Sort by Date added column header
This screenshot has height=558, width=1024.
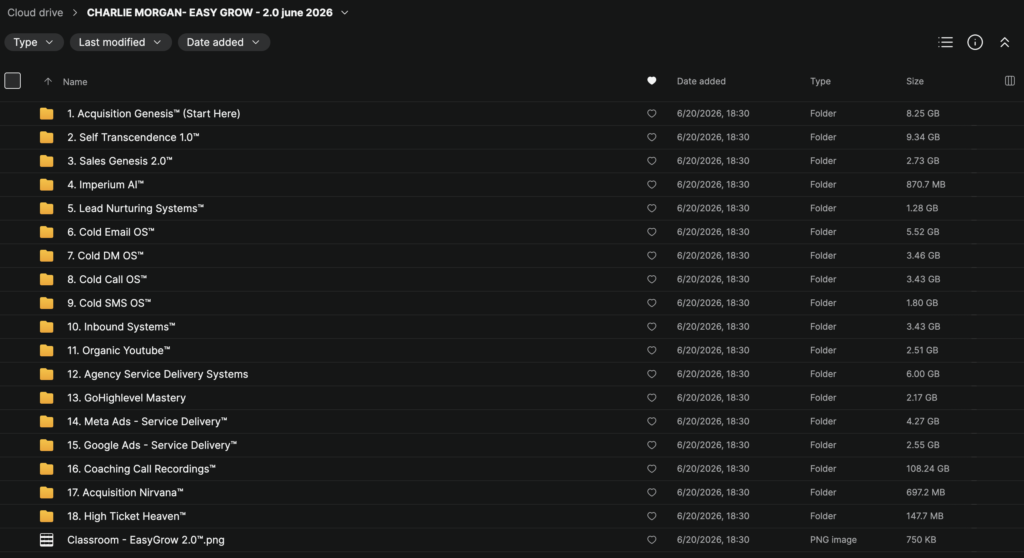(701, 81)
